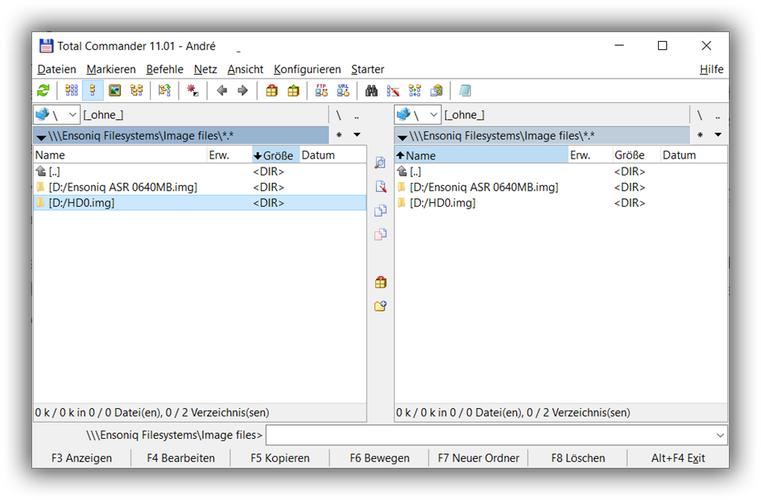
Task: Open the Dateien menu
Action: [x=57, y=69]
